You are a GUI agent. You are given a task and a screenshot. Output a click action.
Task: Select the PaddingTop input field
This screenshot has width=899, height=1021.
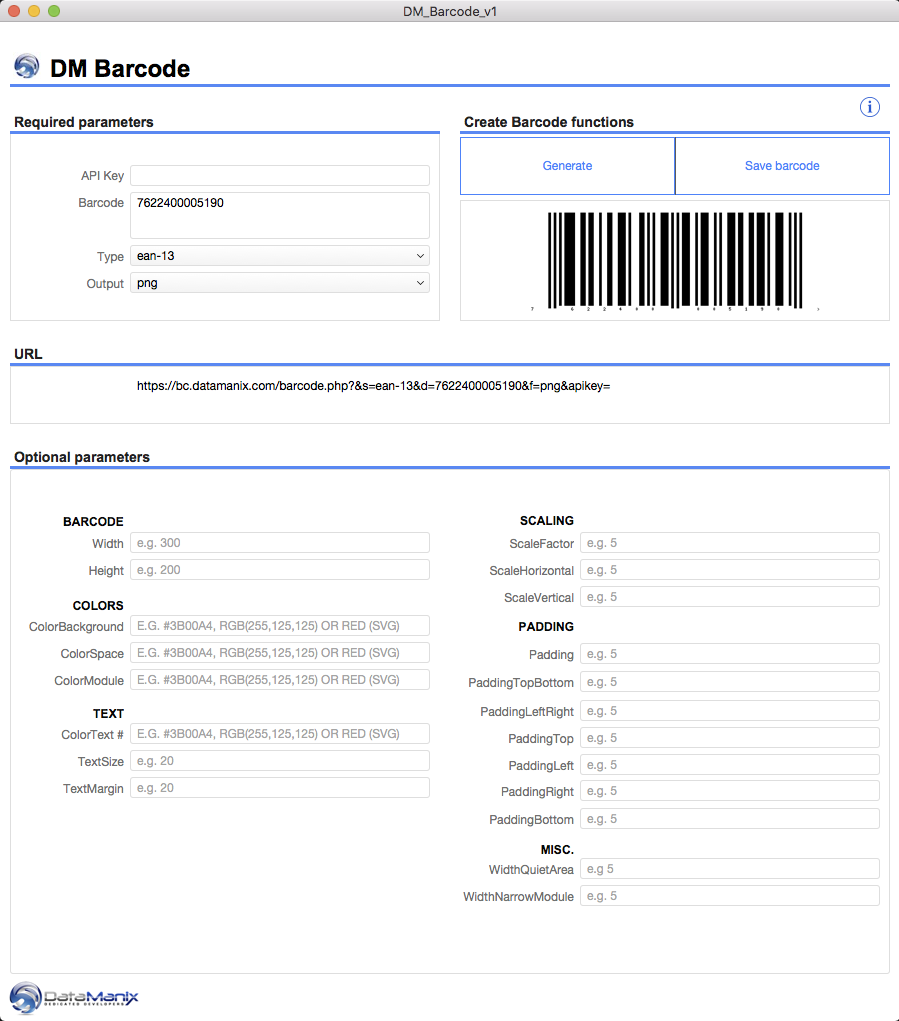[730, 738]
